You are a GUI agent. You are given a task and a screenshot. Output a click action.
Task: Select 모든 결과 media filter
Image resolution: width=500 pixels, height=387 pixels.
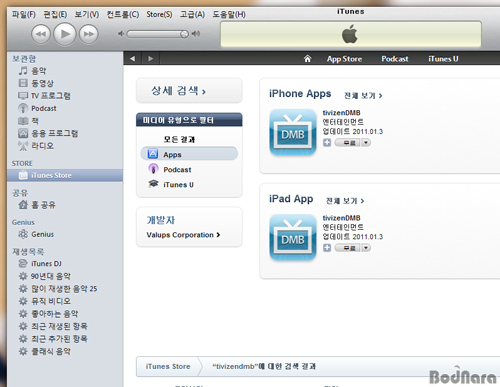point(179,139)
